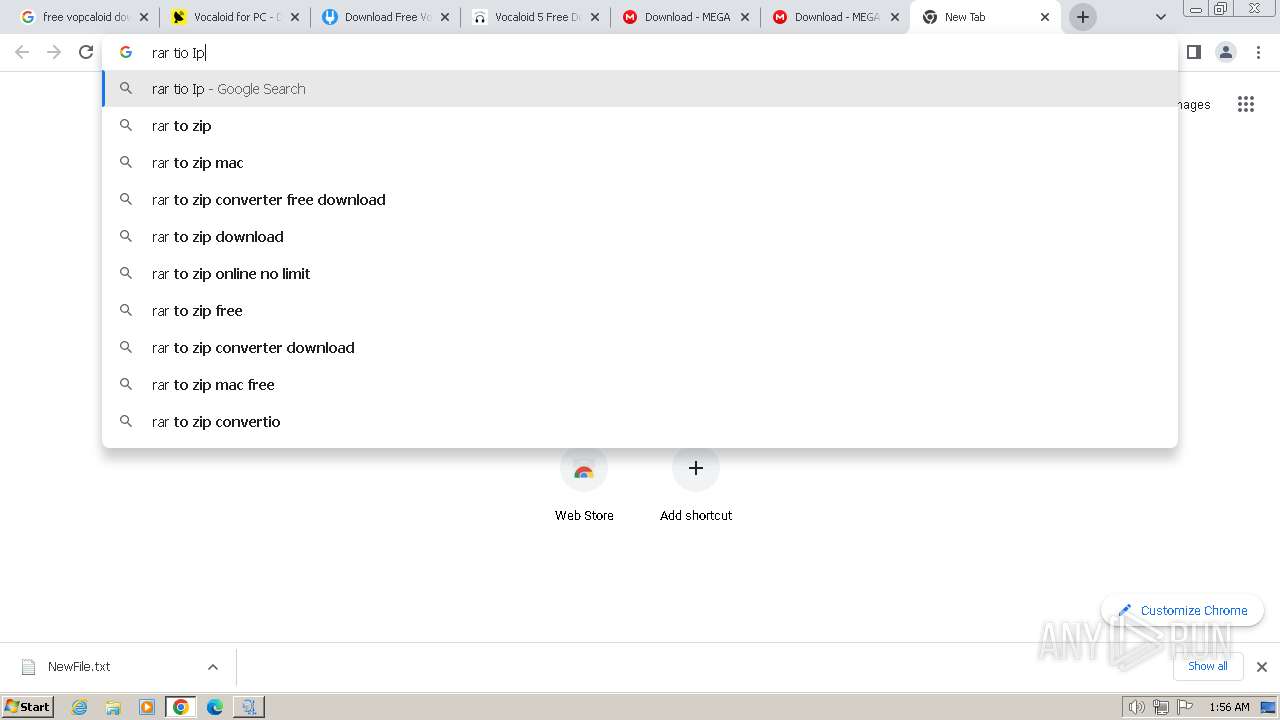Switch to free vopcaloid search tab
The width and height of the screenshot is (1280, 720).
(75, 17)
